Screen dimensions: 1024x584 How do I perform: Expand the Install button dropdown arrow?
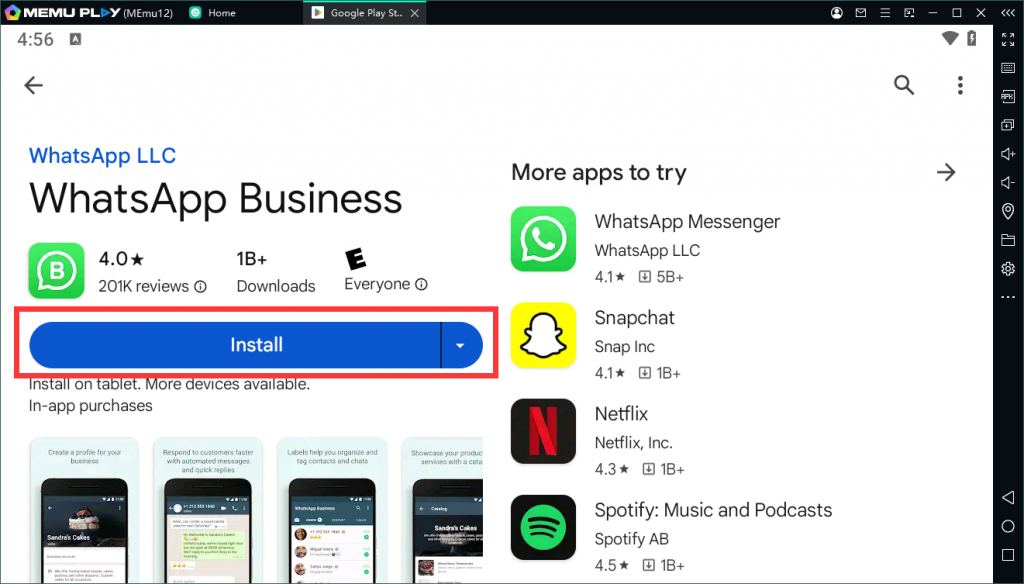[x=460, y=345]
